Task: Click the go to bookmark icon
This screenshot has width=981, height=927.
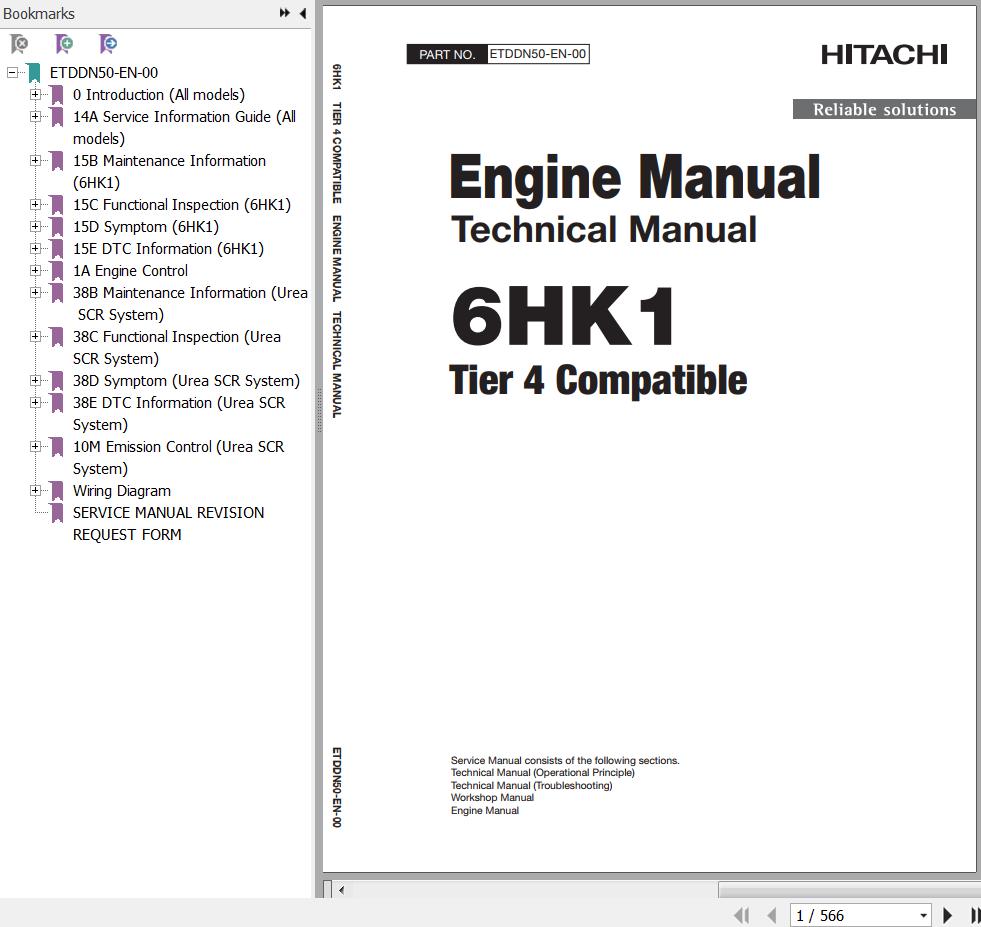Action: [x=108, y=44]
